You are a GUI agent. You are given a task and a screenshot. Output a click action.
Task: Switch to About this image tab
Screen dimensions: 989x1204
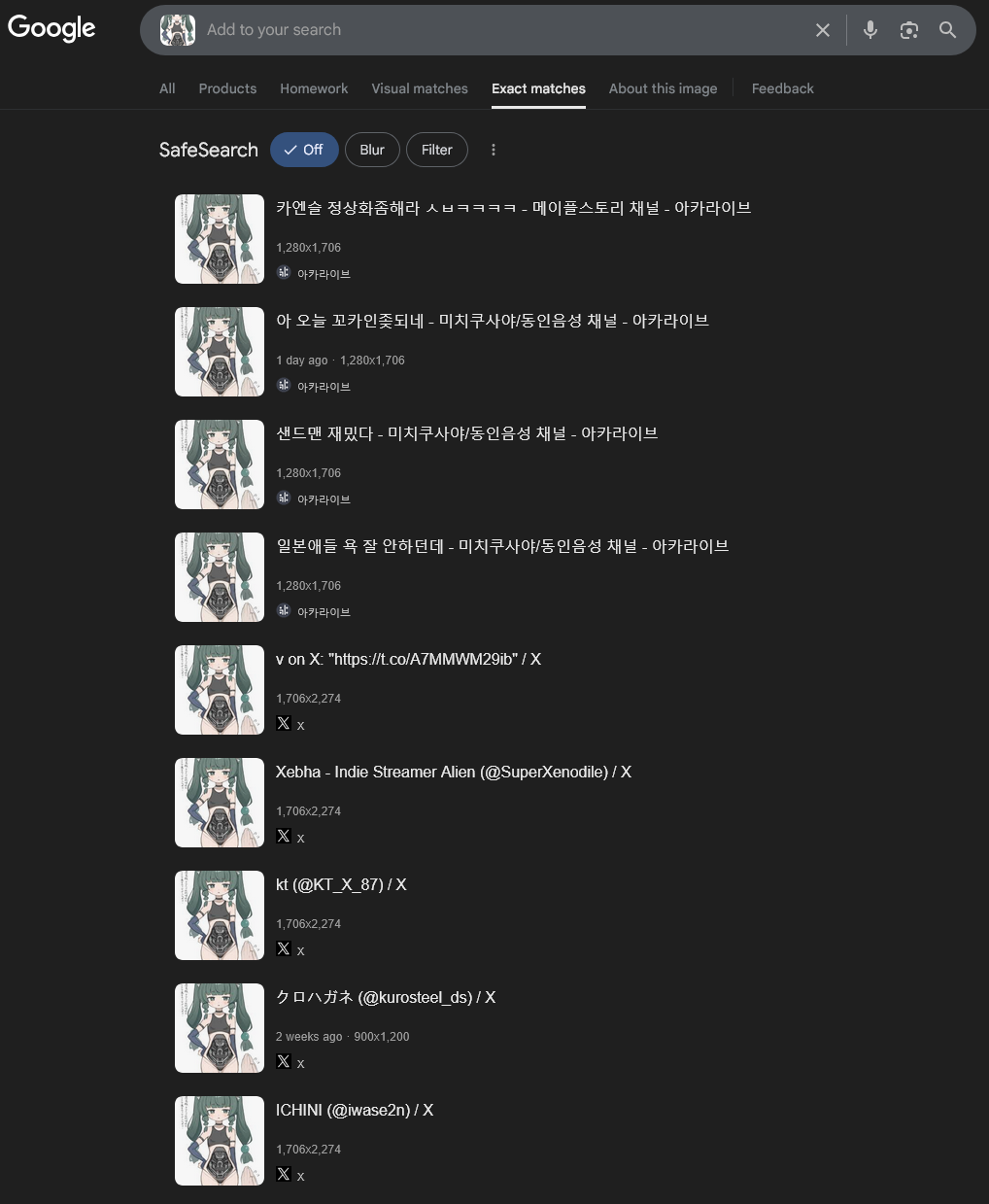[x=664, y=88]
